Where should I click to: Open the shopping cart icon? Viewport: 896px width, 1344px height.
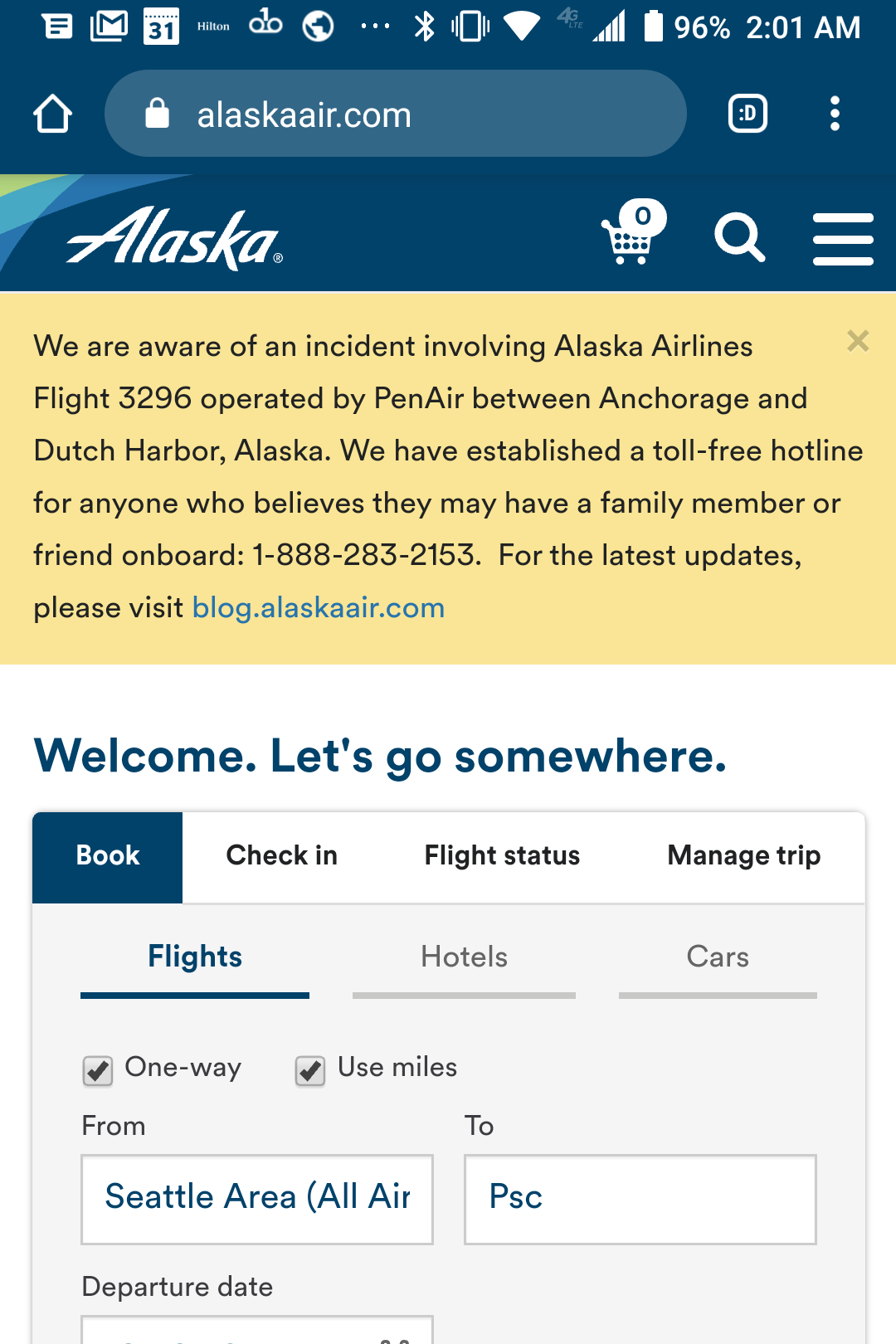click(633, 233)
